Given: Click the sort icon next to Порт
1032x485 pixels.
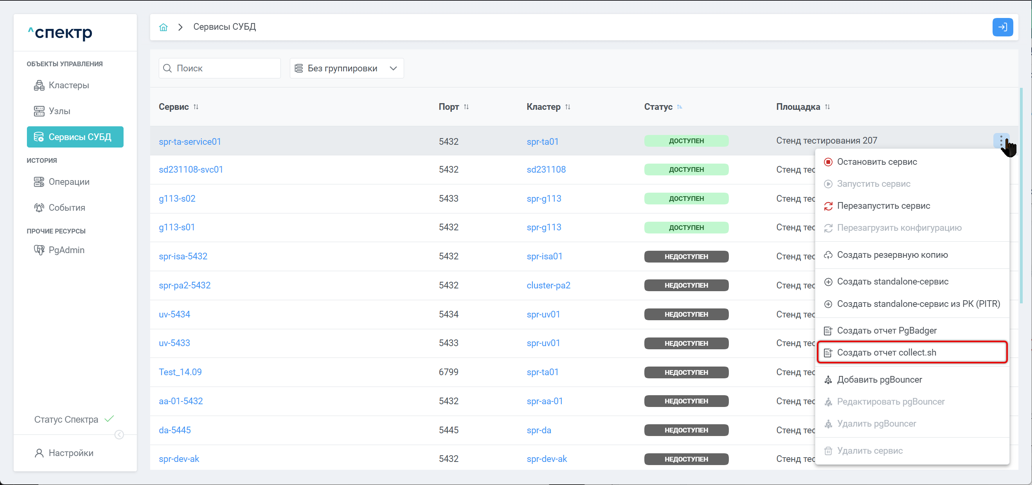Looking at the screenshot, I should (466, 107).
